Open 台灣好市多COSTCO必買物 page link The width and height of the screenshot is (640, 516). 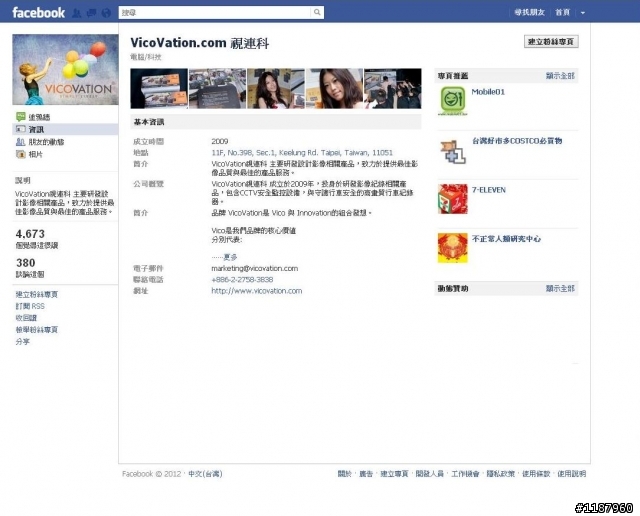(517, 141)
